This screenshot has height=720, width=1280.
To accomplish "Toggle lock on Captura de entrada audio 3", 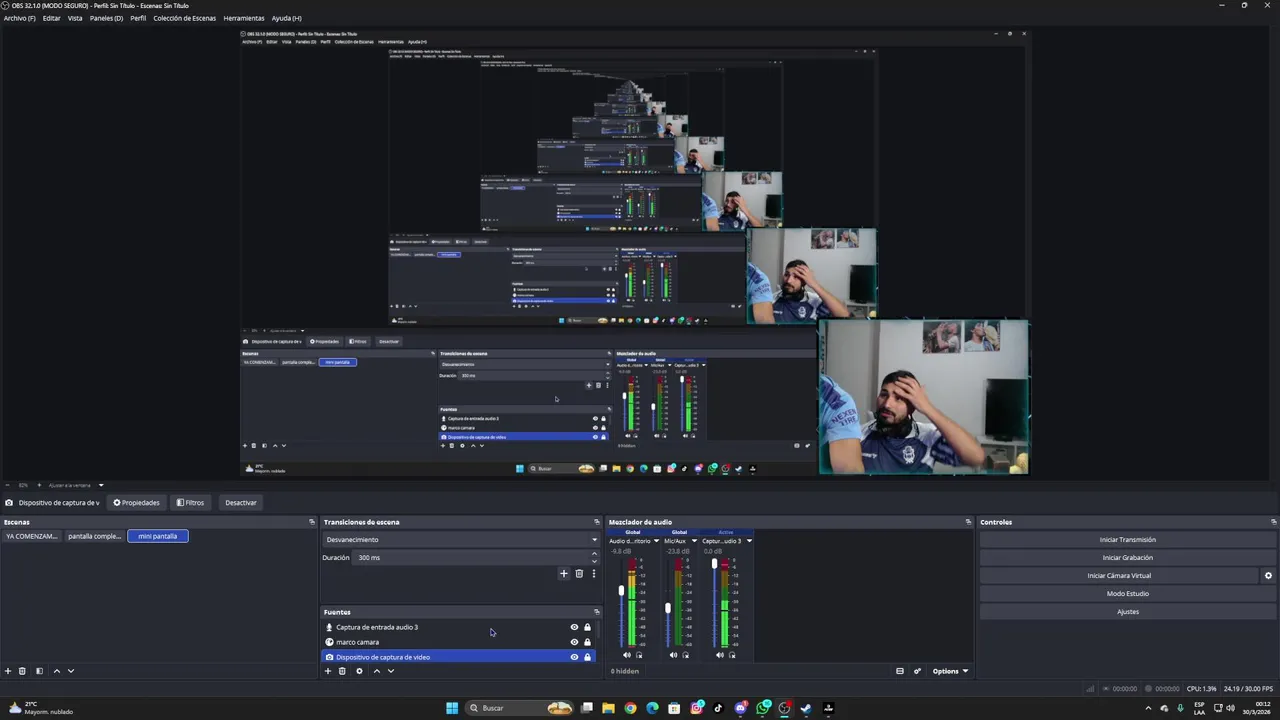I will click(x=587, y=627).
